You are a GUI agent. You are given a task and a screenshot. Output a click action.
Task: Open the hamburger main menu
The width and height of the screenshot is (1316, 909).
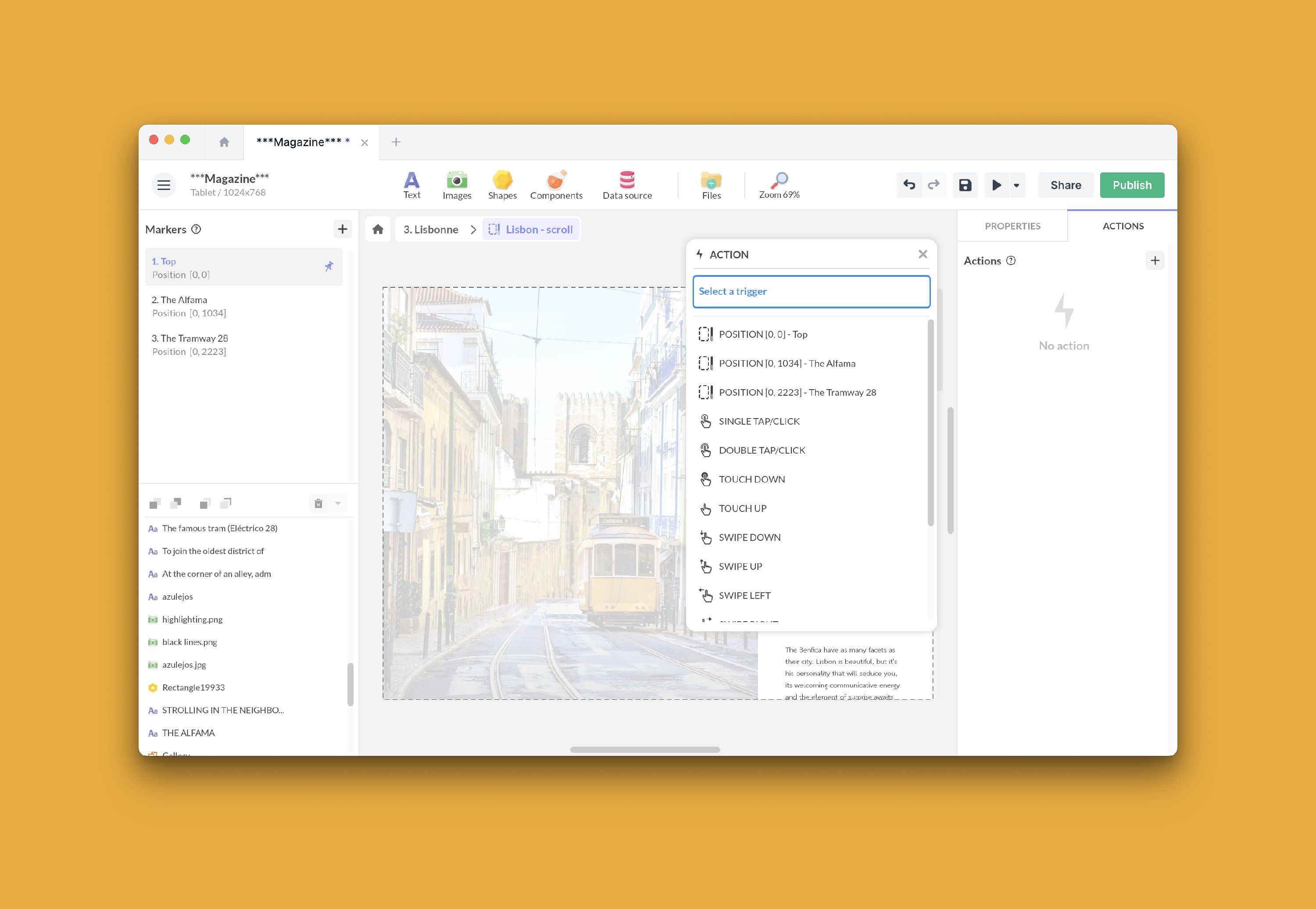[x=164, y=185]
